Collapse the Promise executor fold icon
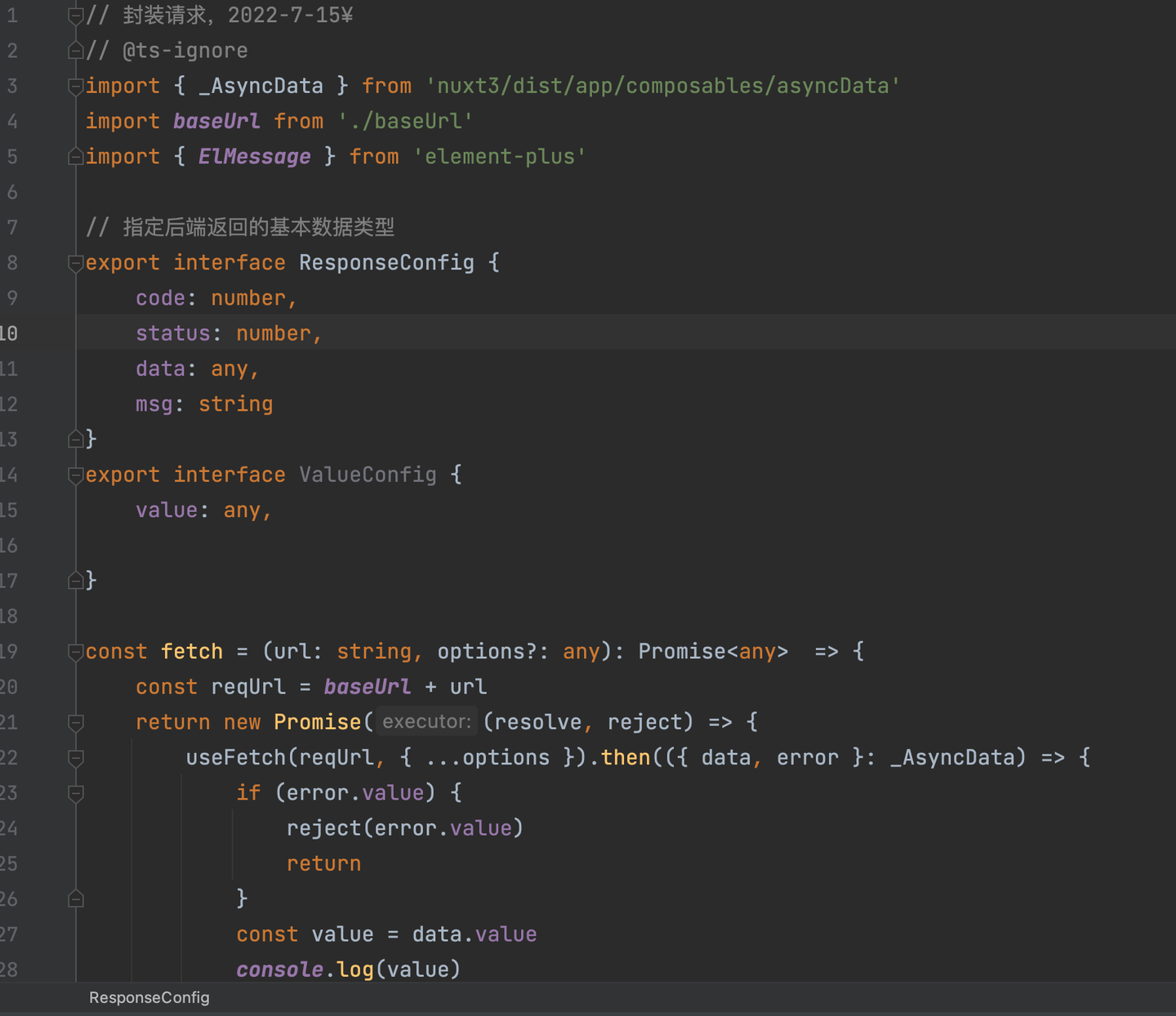 (75, 722)
